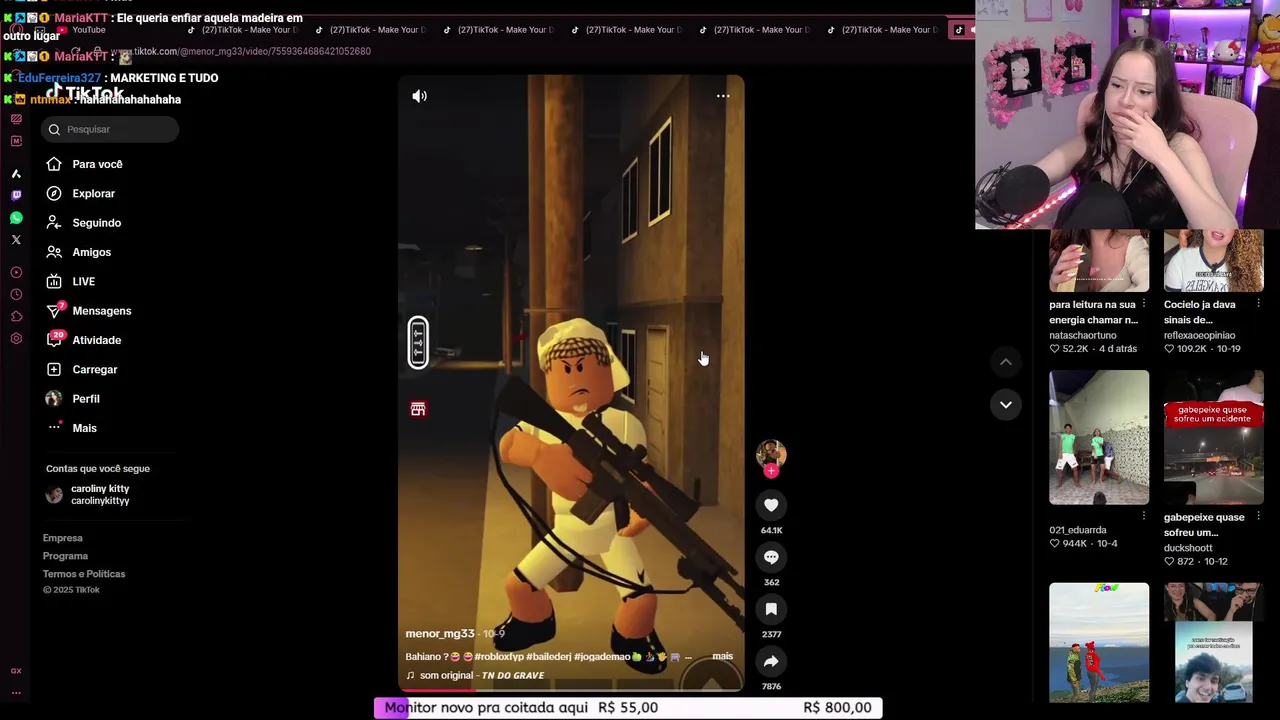
Task: Open options for the gabepeixe video card
Action: pos(1258,516)
